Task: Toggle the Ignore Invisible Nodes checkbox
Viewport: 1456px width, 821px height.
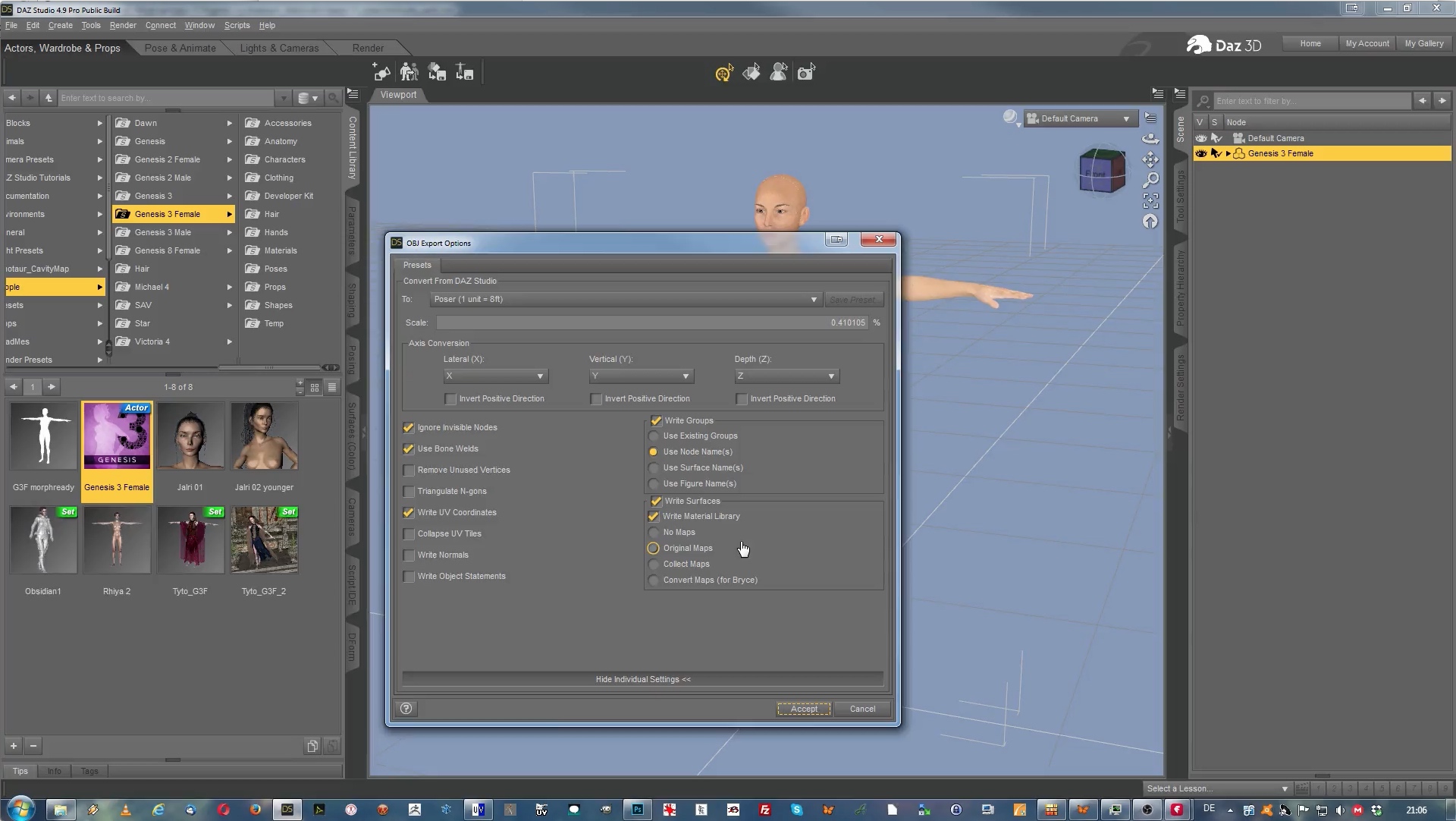Action: [409, 428]
